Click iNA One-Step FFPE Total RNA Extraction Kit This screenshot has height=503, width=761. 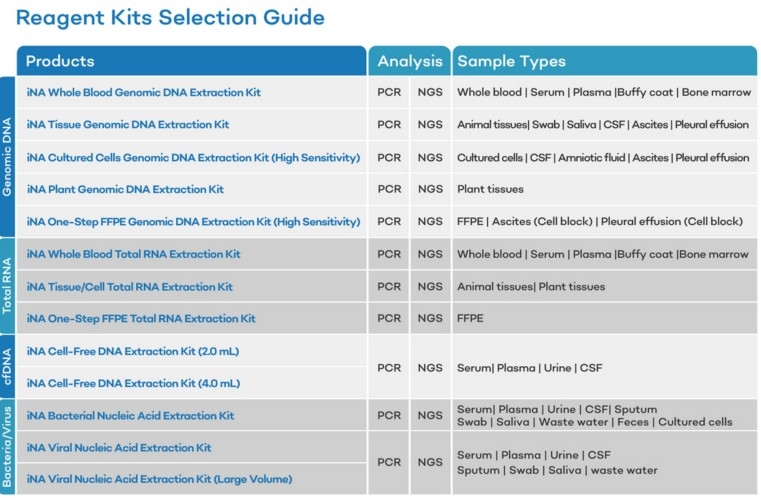coord(141,319)
